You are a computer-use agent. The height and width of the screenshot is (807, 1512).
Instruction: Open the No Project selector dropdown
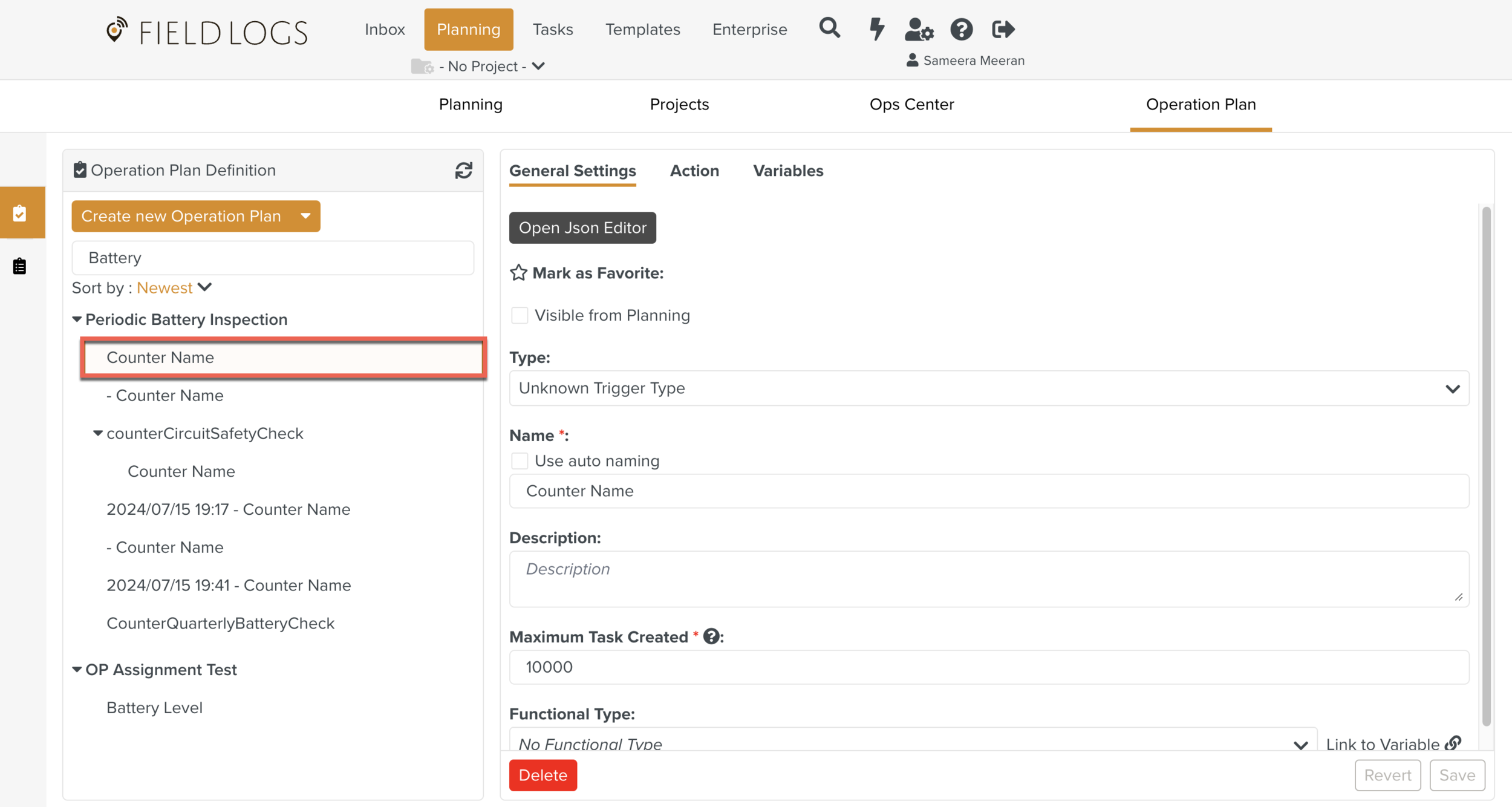click(x=484, y=66)
